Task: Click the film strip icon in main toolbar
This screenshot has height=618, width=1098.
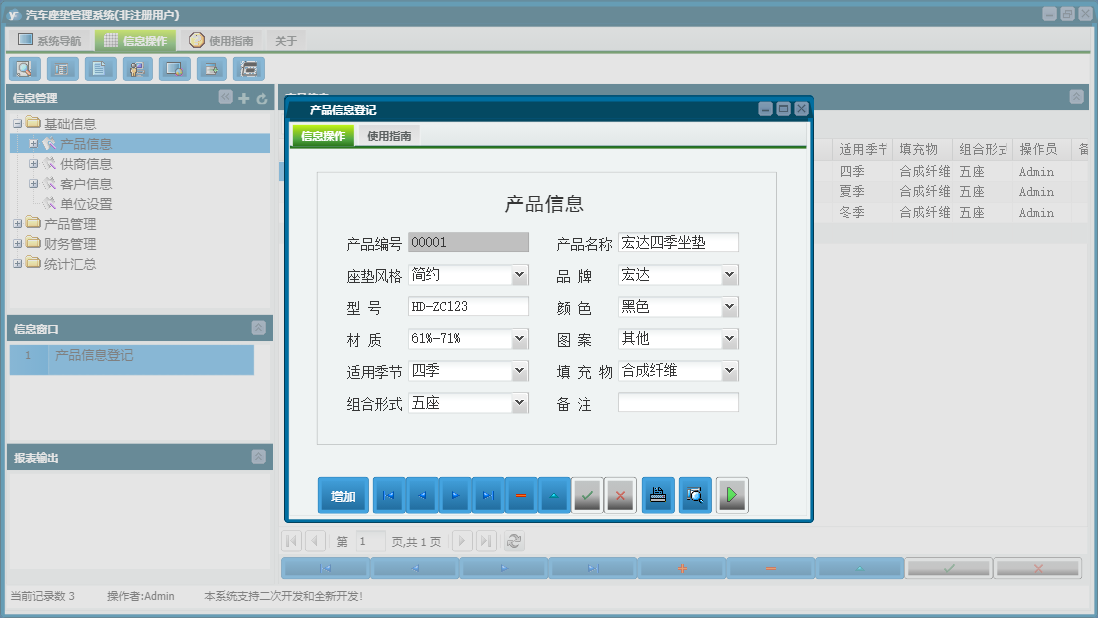Action: pyautogui.click(x=249, y=69)
